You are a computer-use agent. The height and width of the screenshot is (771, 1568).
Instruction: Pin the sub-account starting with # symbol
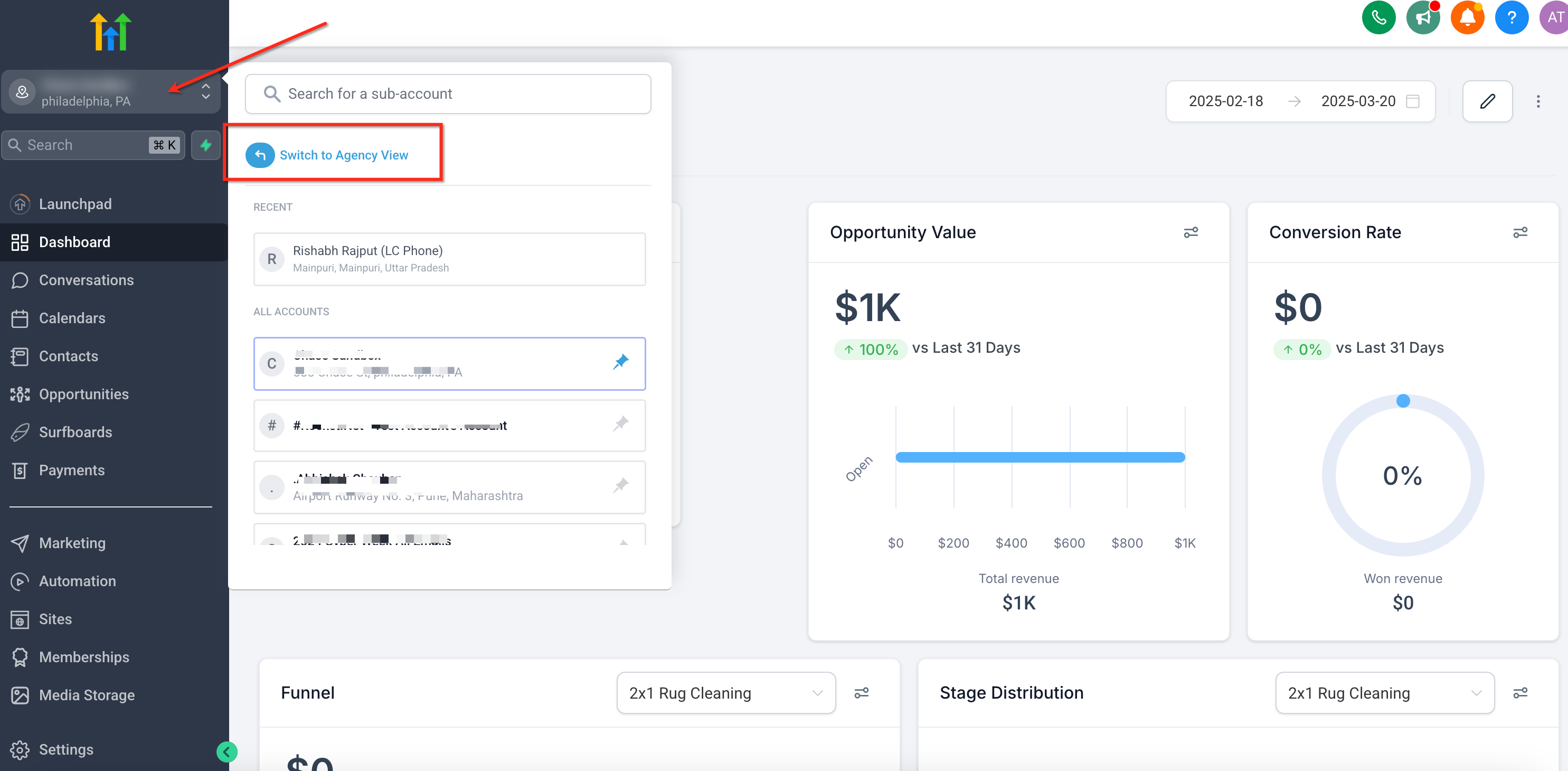pyautogui.click(x=620, y=424)
